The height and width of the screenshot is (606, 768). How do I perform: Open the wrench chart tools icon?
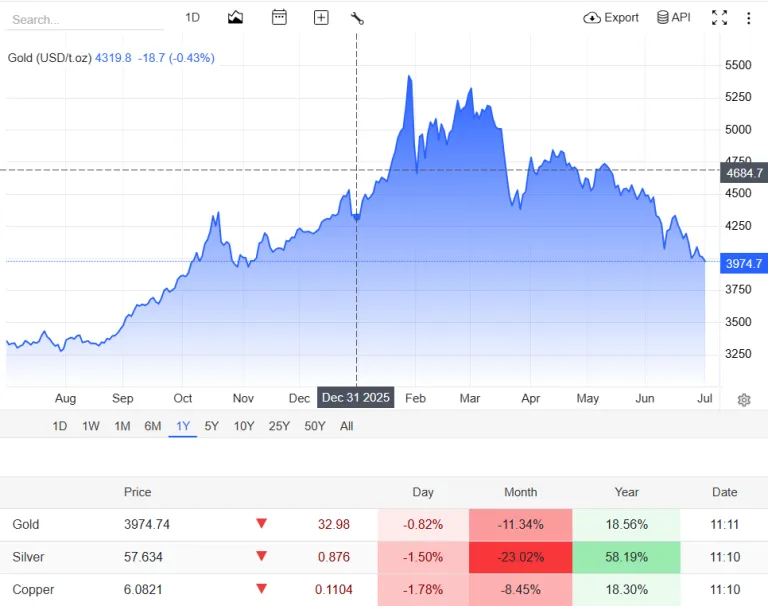point(357,19)
